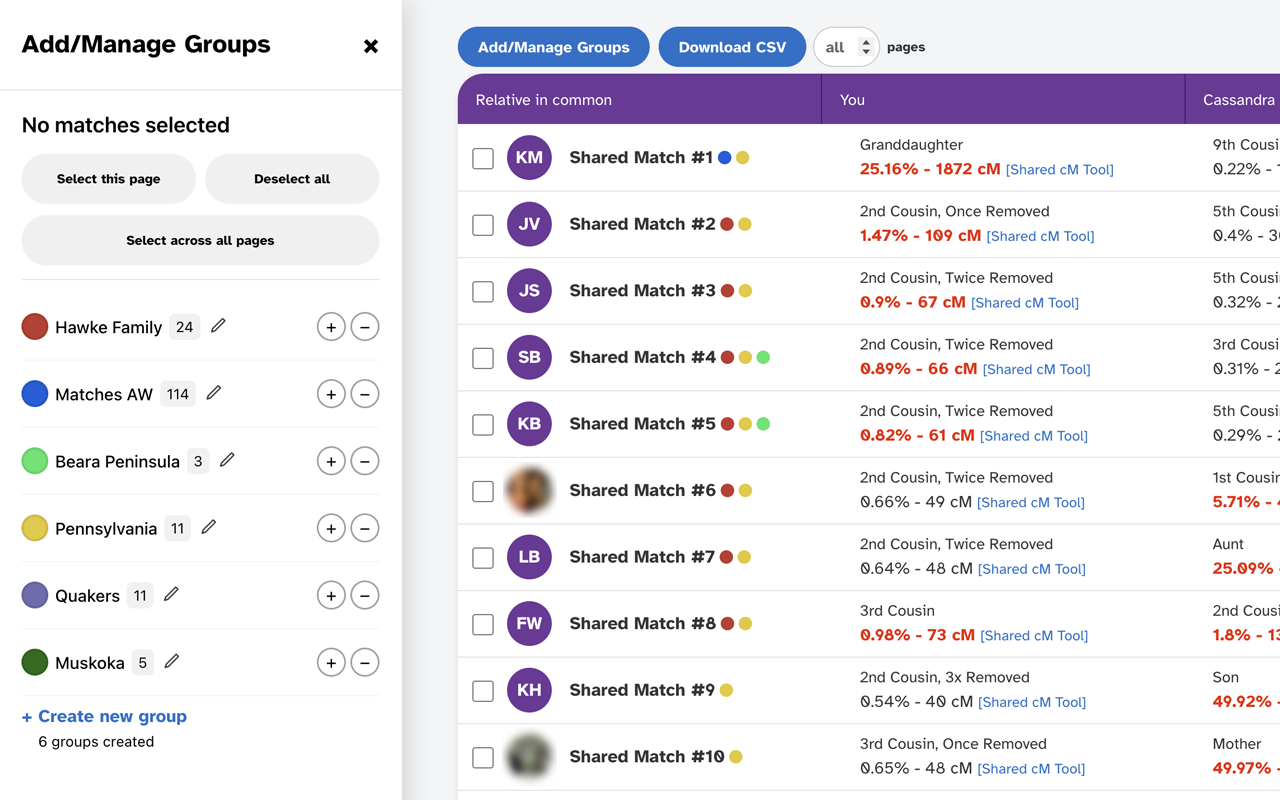This screenshot has height=800, width=1280.
Task: Edit the Pennsylvania group name
Action: 208,526
